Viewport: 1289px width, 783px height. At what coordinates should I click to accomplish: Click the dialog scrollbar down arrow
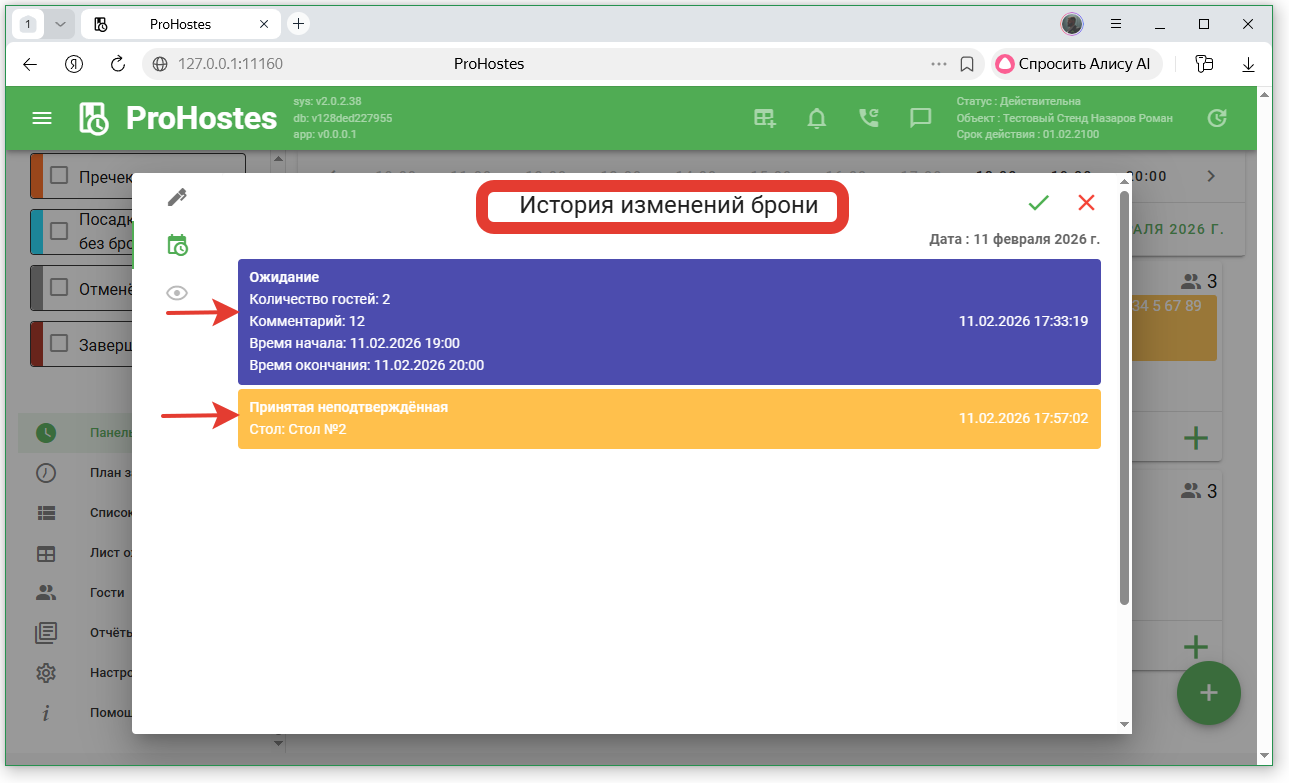click(x=1124, y=723)
